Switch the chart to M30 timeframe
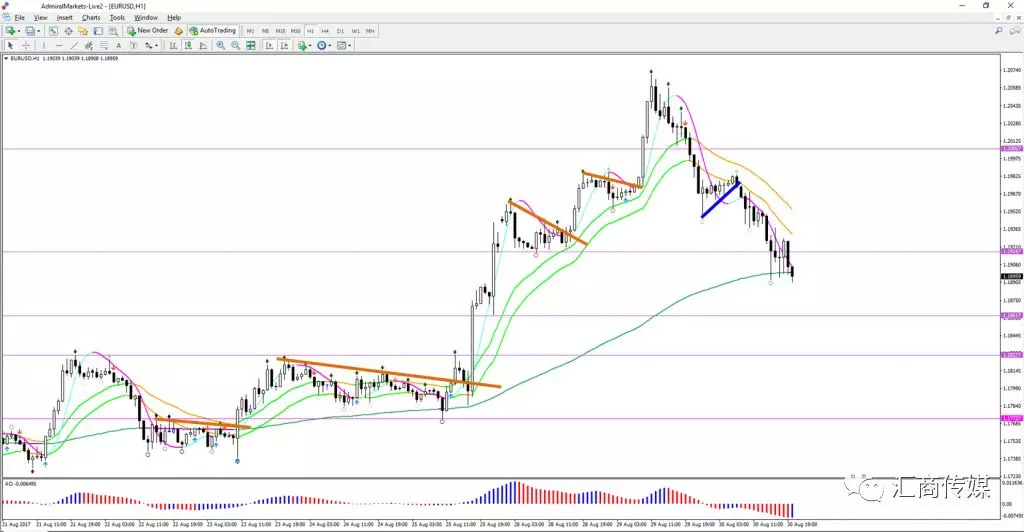 (x=295, y=31)
